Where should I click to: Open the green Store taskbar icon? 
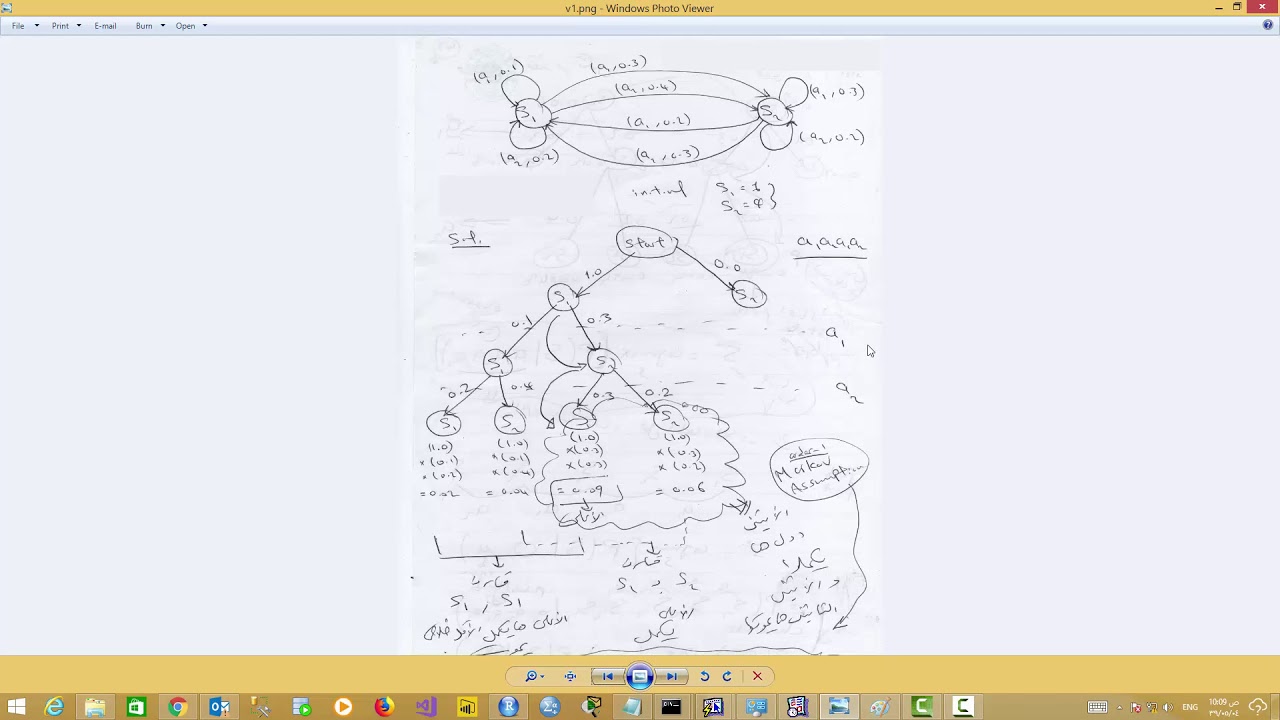click(136, 707)
